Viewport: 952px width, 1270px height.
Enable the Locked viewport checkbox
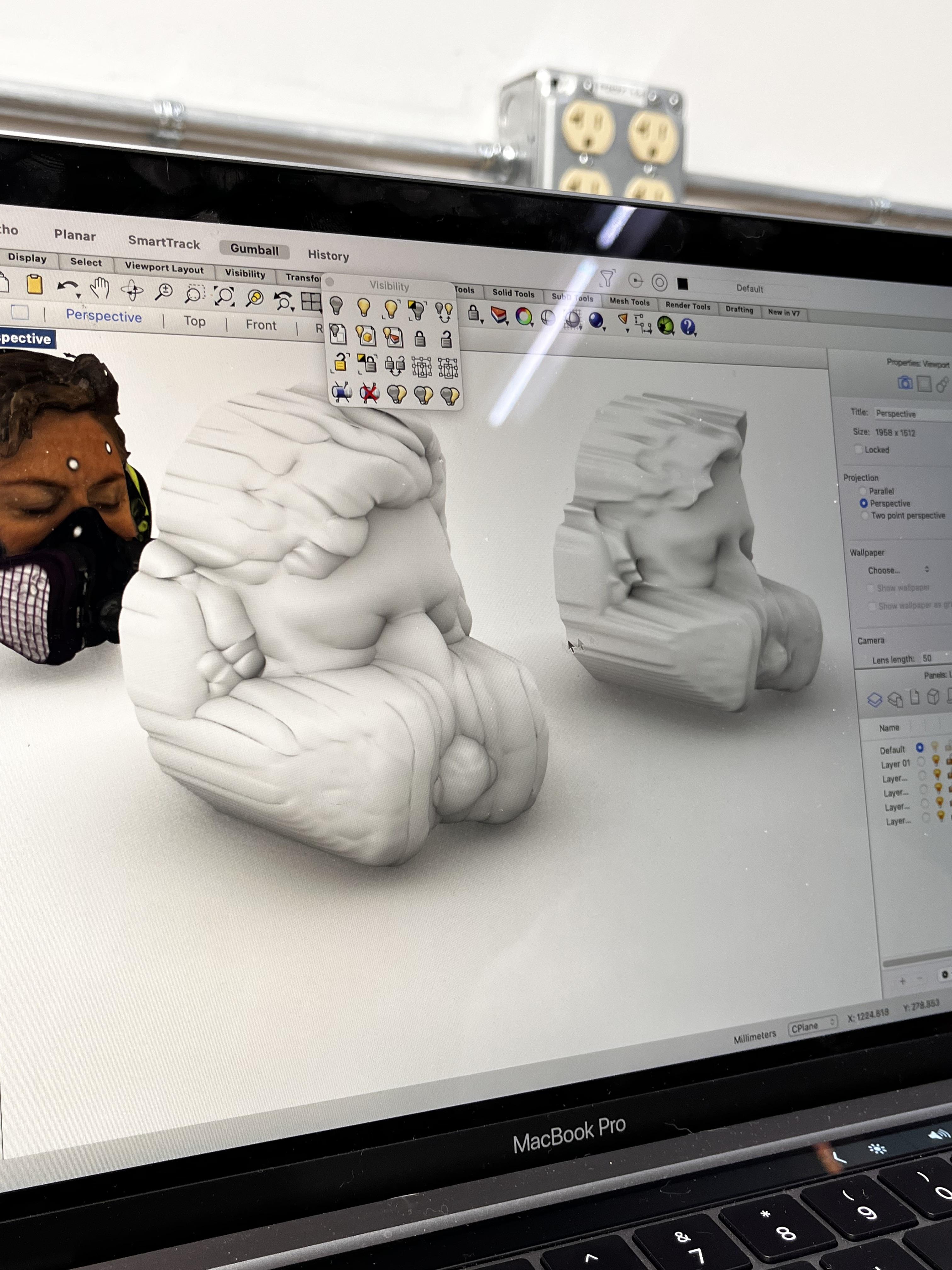858,449
